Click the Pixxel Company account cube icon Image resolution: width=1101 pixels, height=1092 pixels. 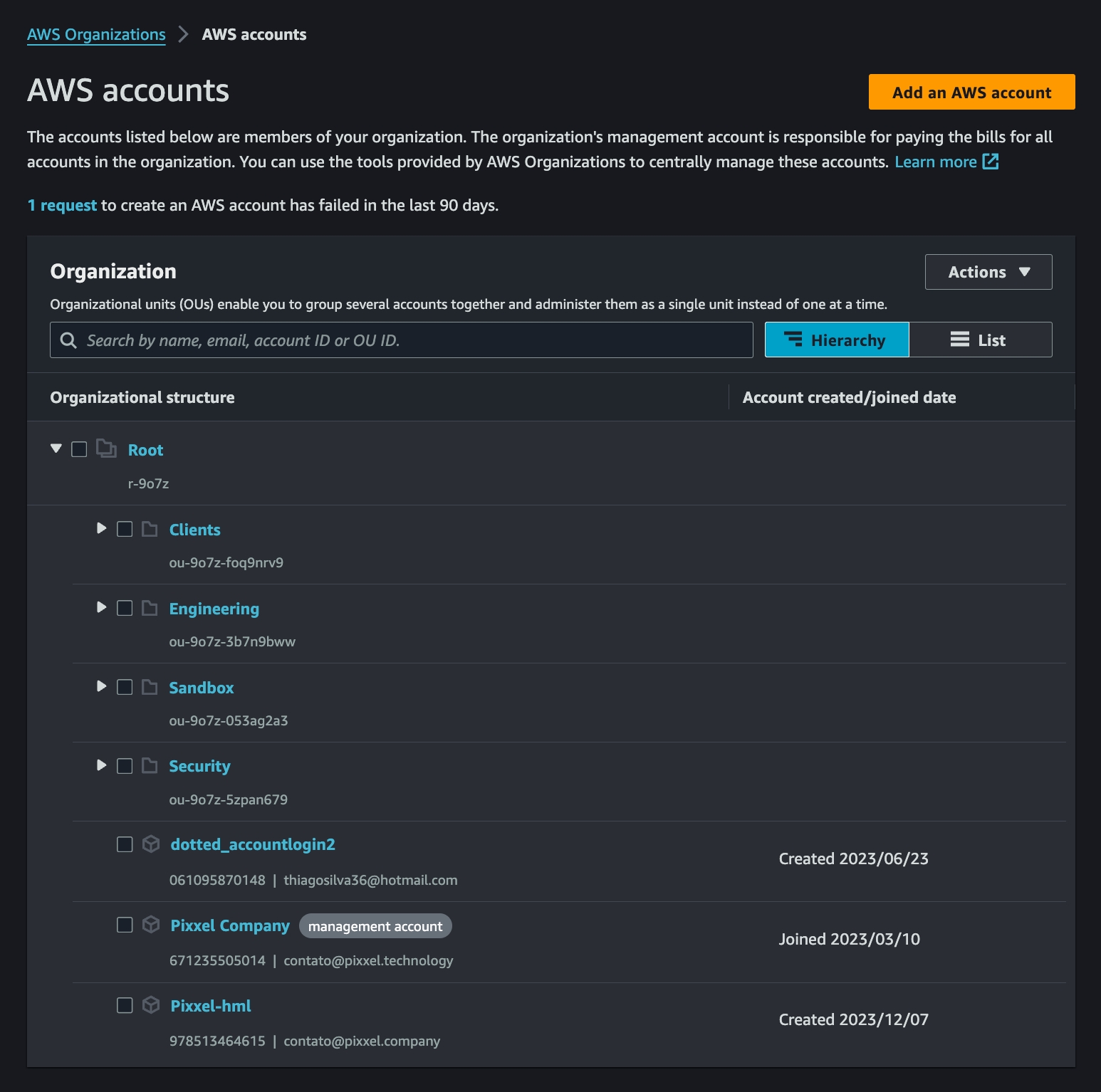(x=151, y=925)
